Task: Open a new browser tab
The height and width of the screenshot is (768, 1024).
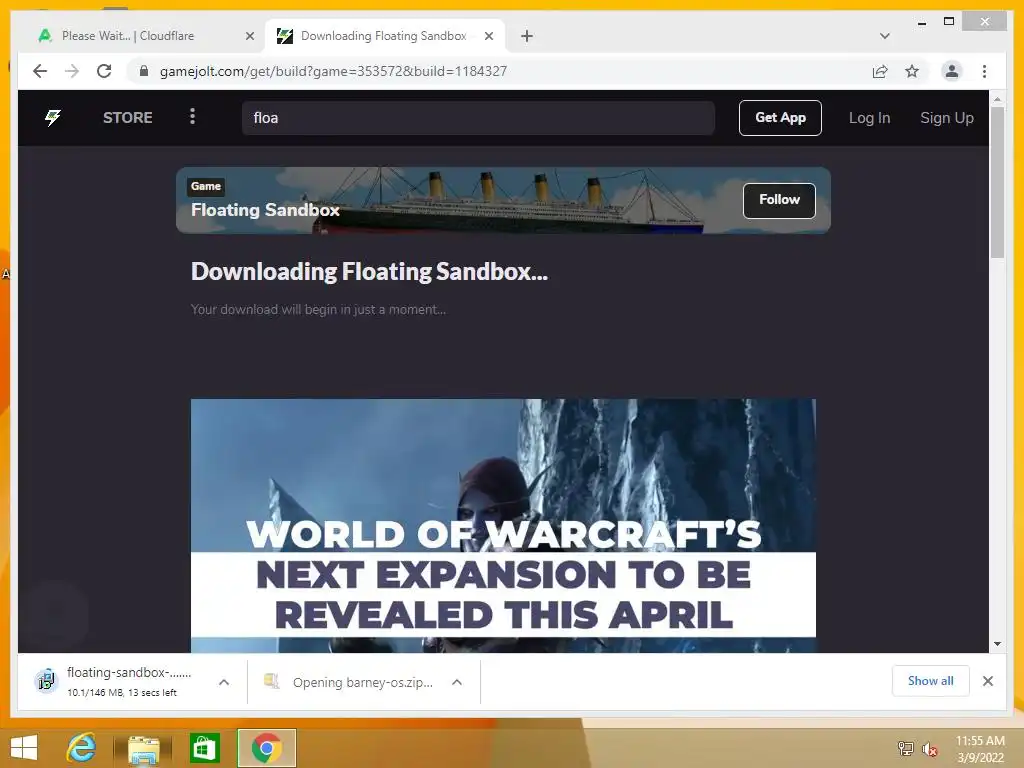Action: (x=527, y=36)
